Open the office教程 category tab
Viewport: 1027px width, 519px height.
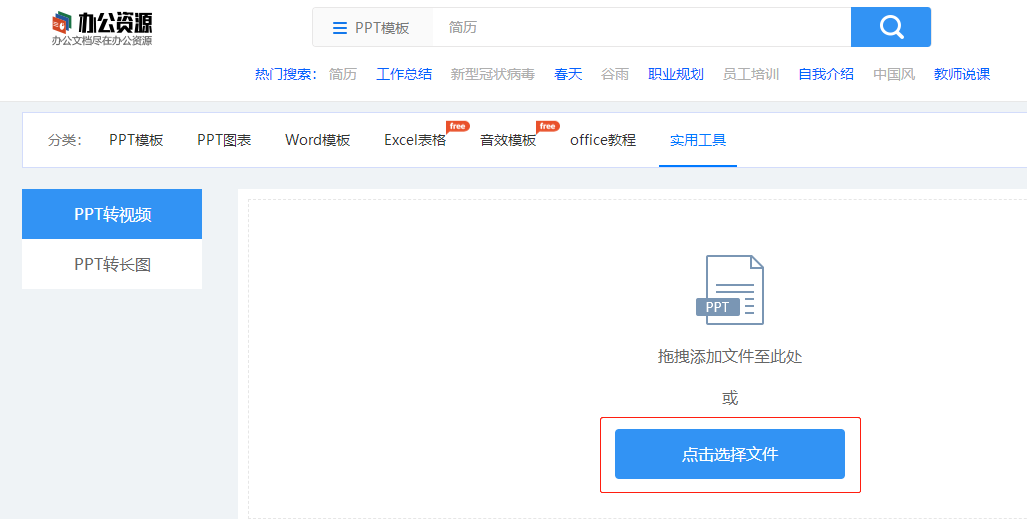point(603,140)
